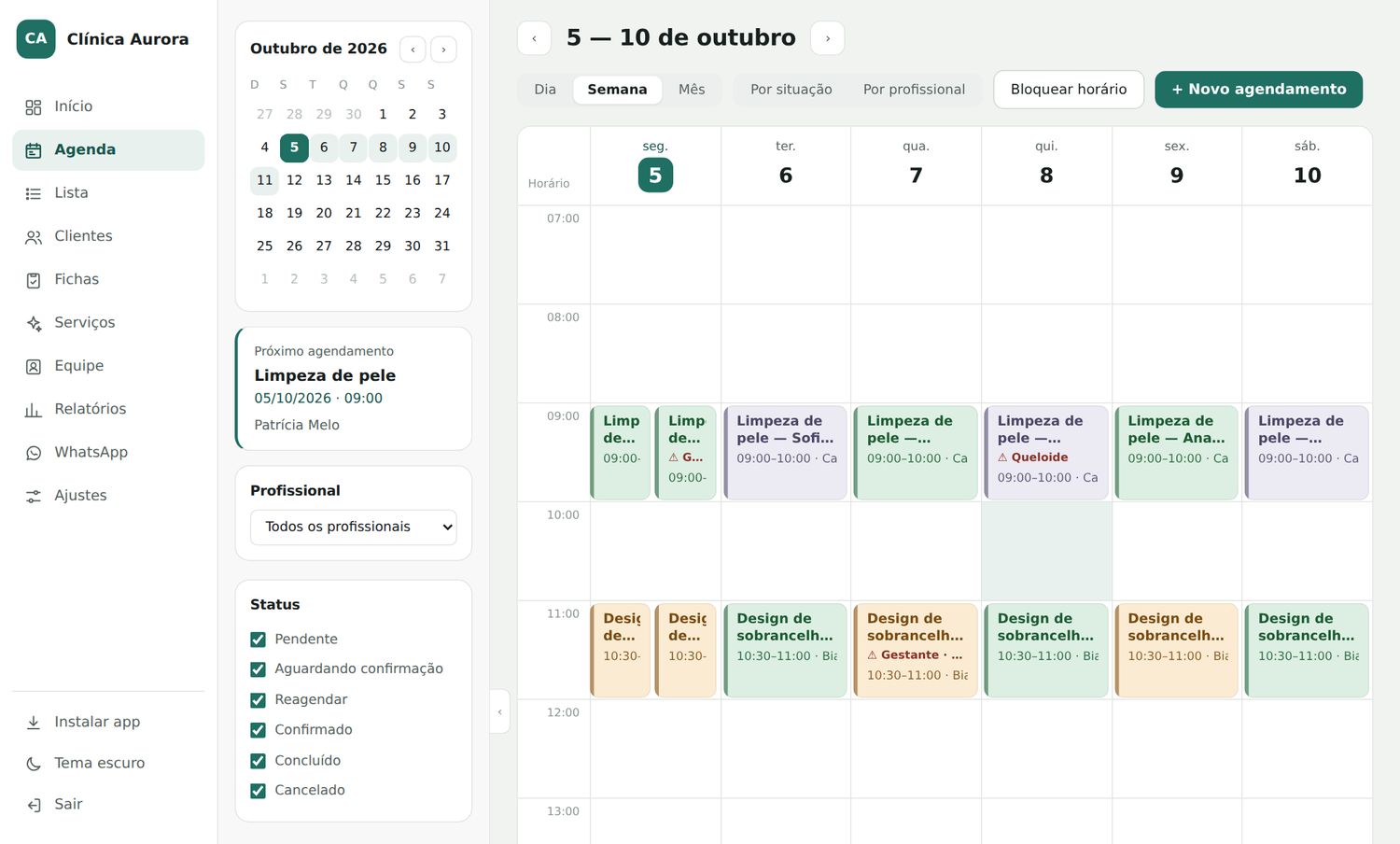Screen dimensions: 1400x844
Task: Open WhatsApp sidebar icon
Action: coord(34,453)
